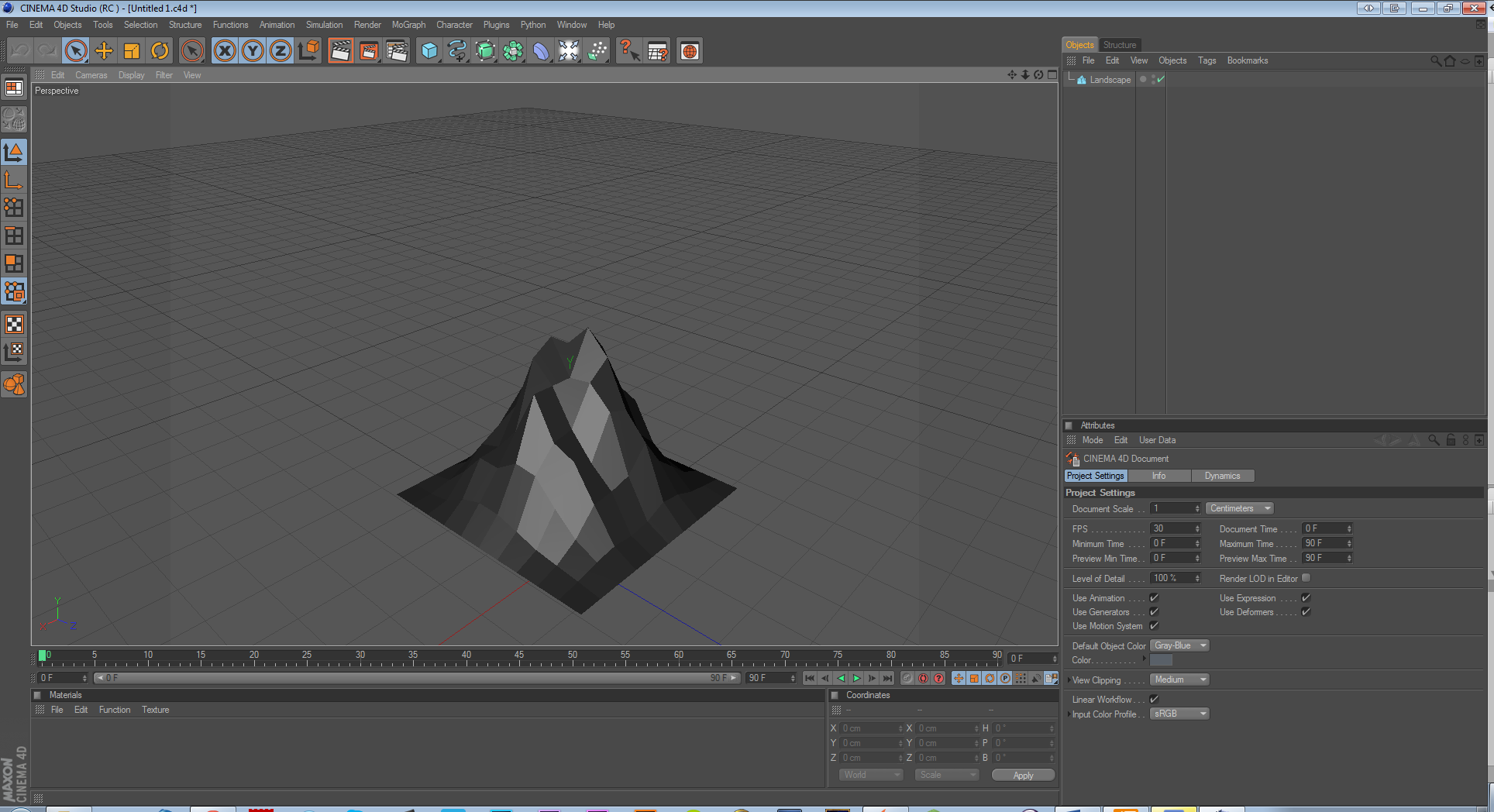Image resolution: width=1494 pixels, height=812 pixels.
Task: Open the HyperNURBS generators icon
Action: point(485,51)
